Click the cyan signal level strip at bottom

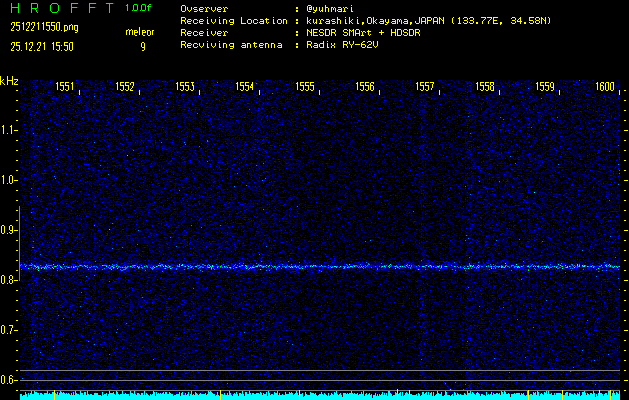(x=320, y=395)
